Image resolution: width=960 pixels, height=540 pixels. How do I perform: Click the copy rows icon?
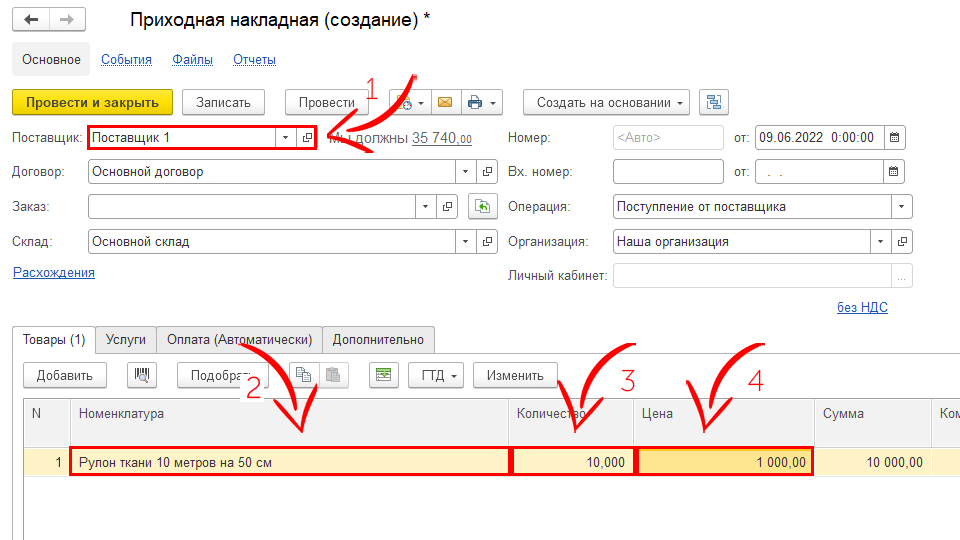point(303,375)
